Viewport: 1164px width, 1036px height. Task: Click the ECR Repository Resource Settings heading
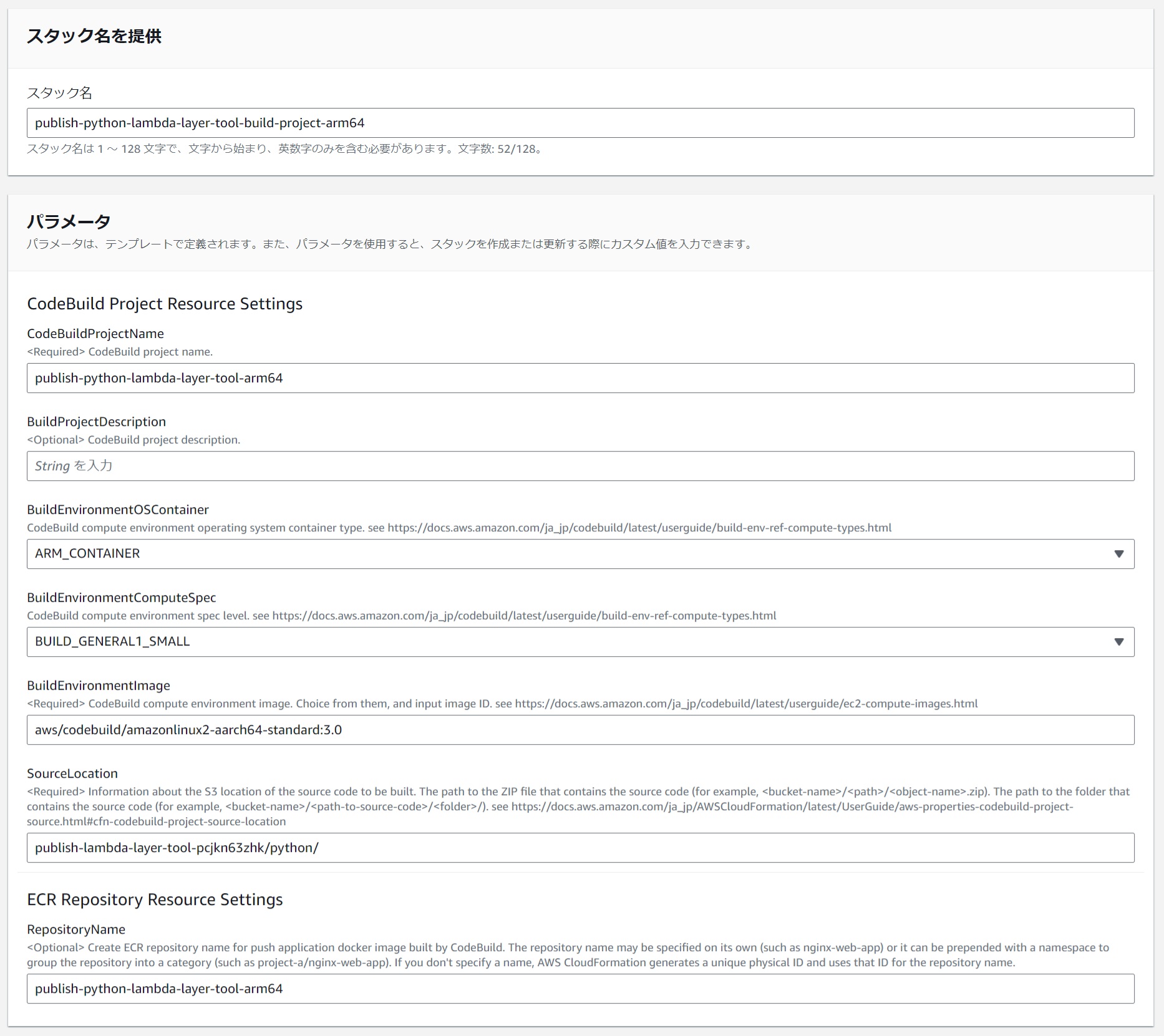click(155, 899)
